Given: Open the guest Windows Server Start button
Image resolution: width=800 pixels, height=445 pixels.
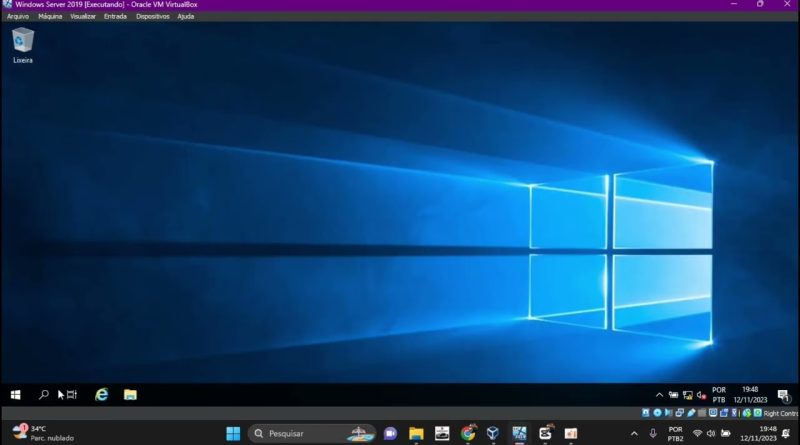Looking at the screenshot, I should [x=15, y=395].
